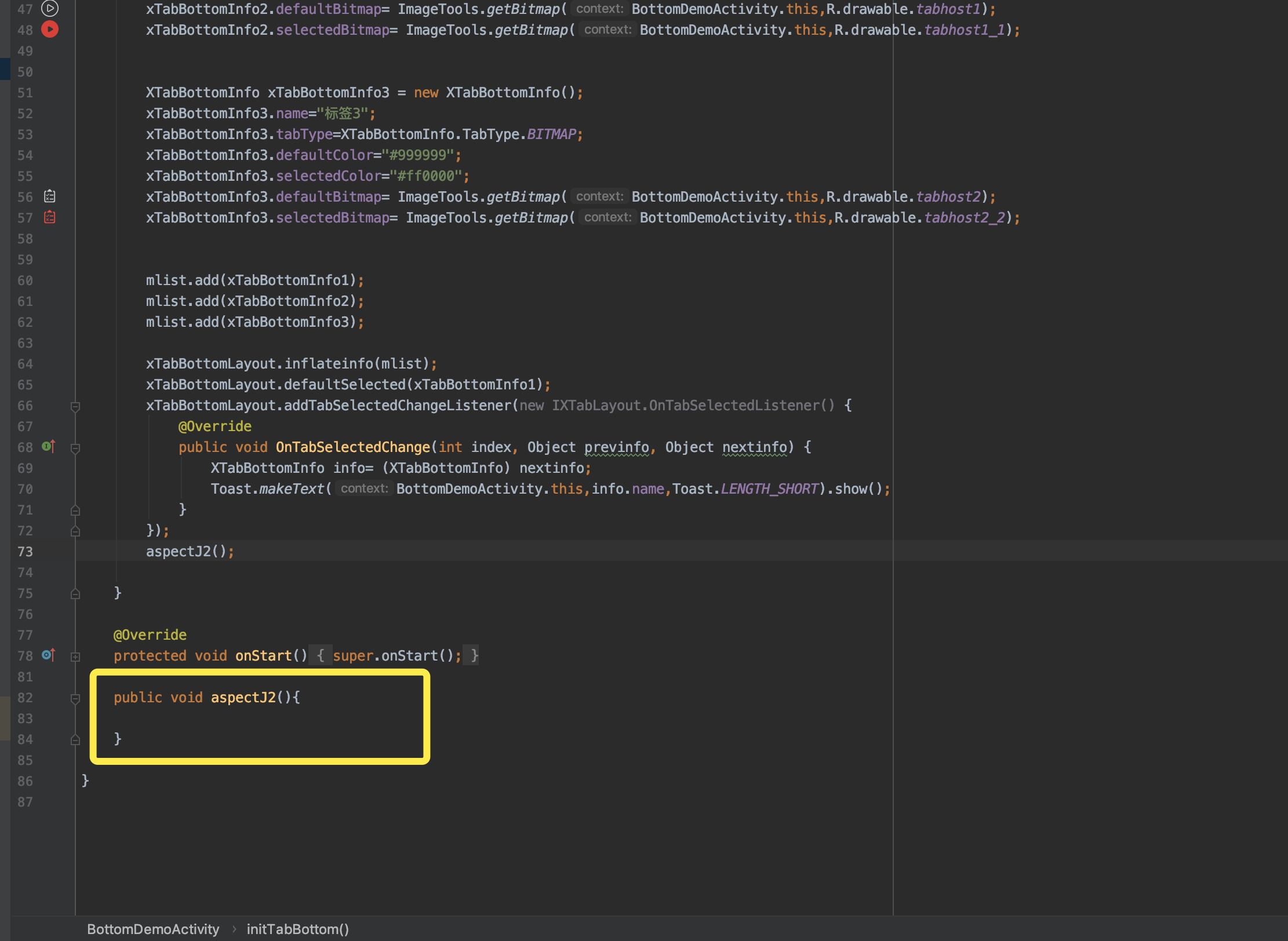This screenshot has width=1288, height=941.
Task: Click the @Override annotation on line 67
Action: pyautogui.click(x=214, y=426)
